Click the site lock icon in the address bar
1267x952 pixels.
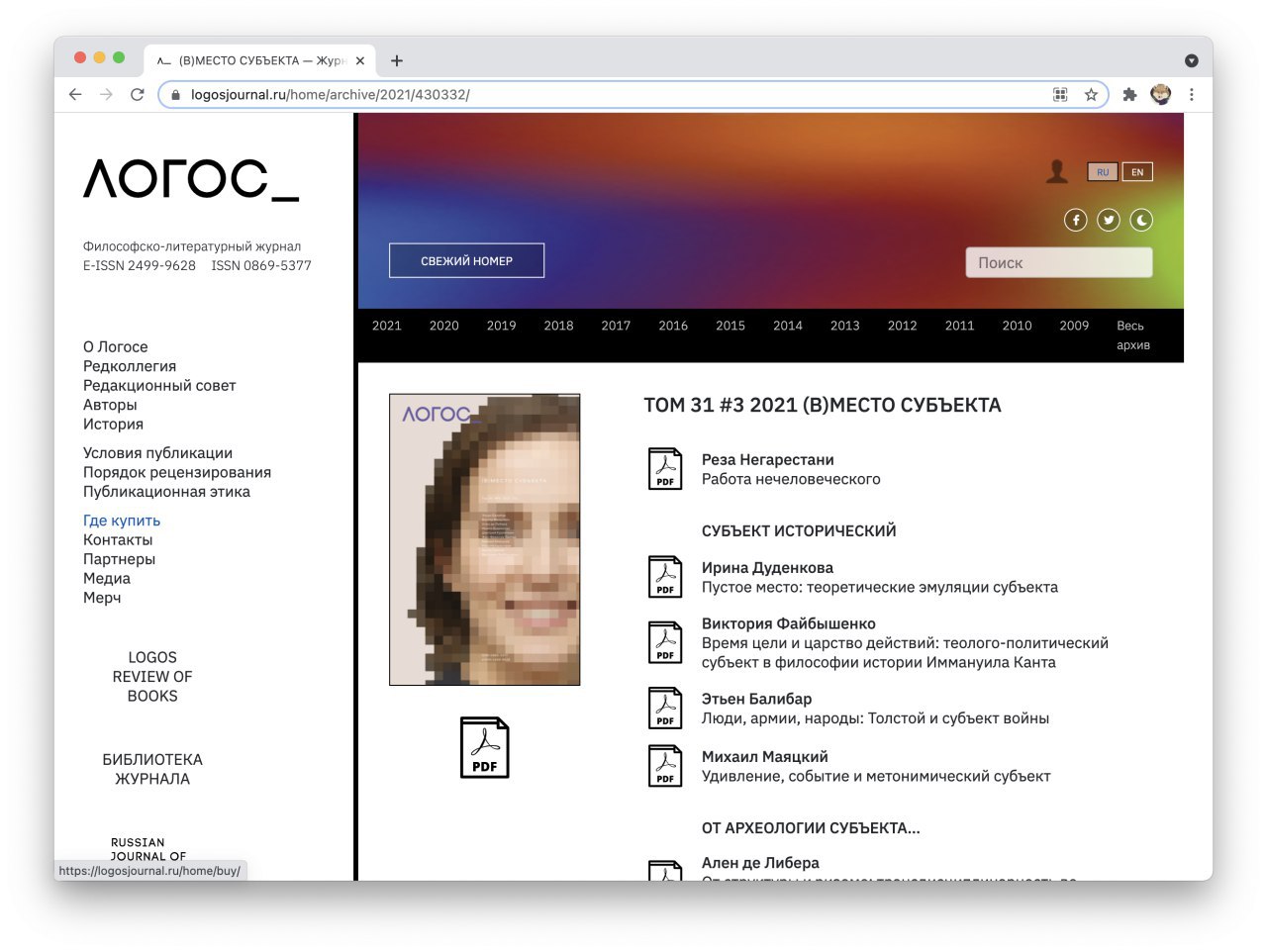(x=176, y=95)
